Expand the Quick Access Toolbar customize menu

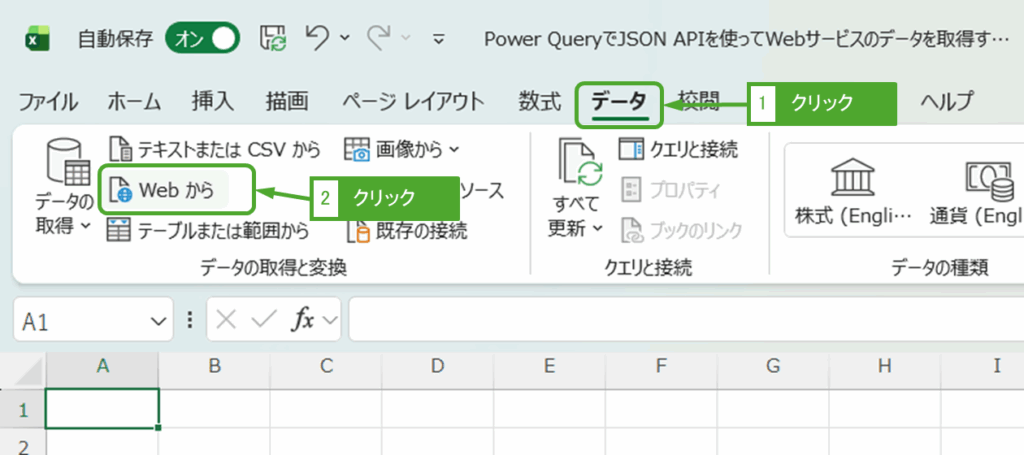[438, 40]
